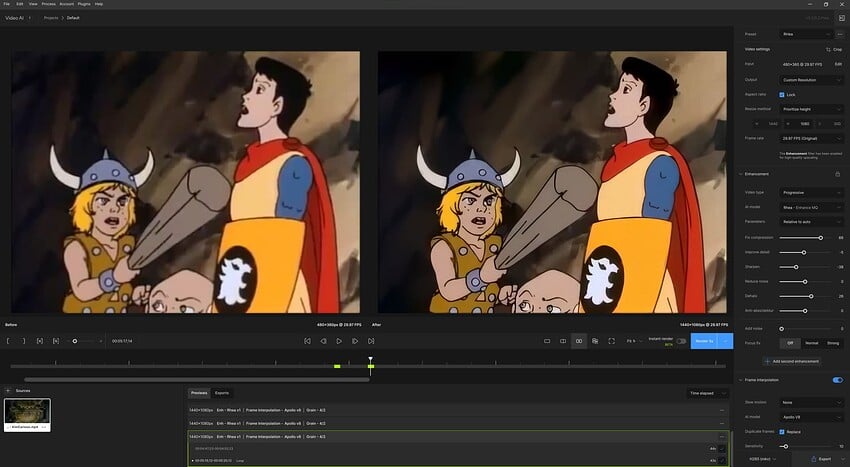Open the Preset dropdown
The height and width of the screenshot is (467, 850).
806,34
